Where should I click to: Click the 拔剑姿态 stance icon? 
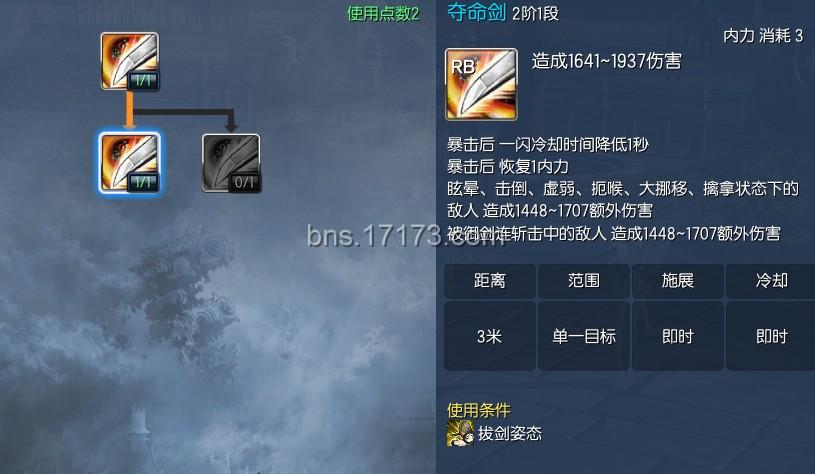click(460, 433)
